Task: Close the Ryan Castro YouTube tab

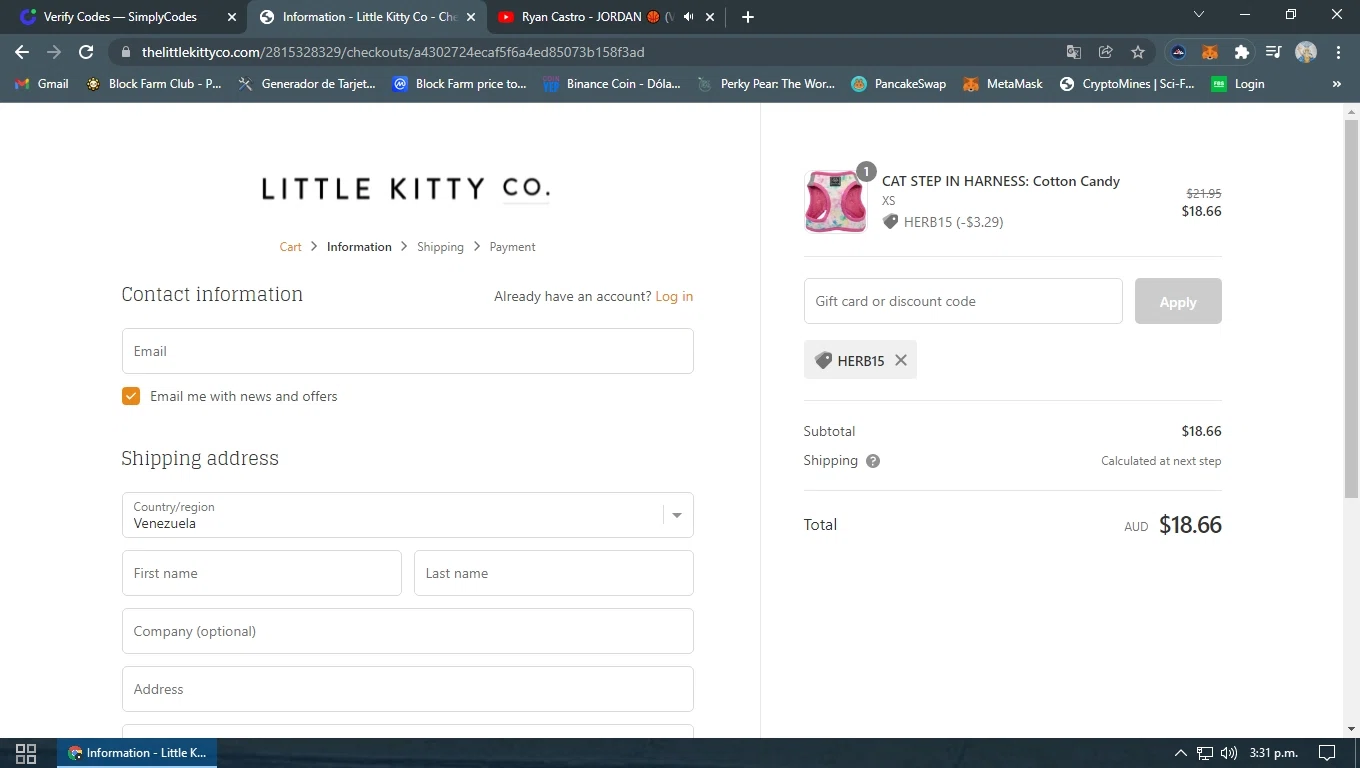Action: tap(710, 17)
